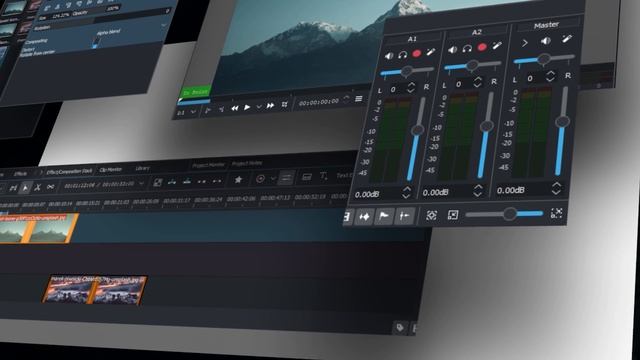Click the monitor crop/edit mode icon
The image size is (640, 360).
coord(284,104)
